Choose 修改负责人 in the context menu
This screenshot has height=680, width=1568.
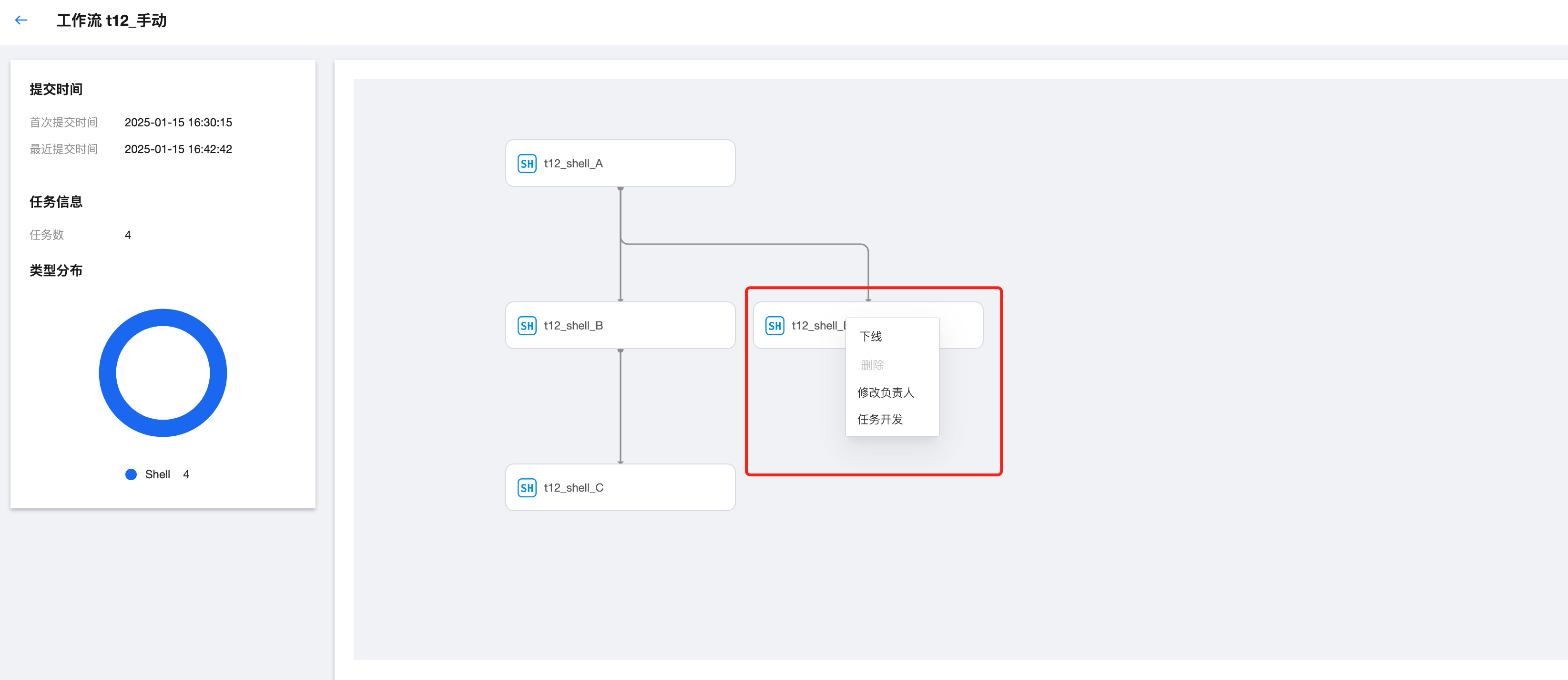pos(886,392)
